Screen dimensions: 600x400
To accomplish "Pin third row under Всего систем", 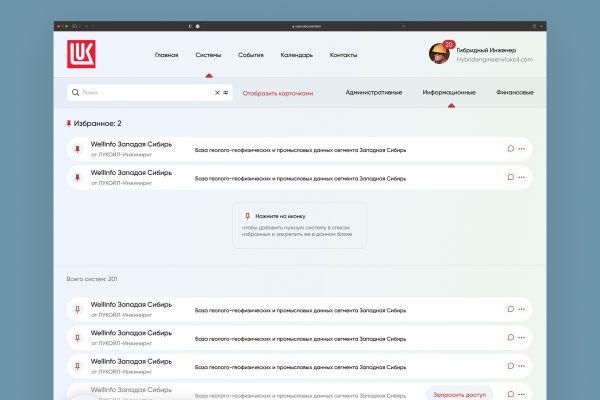I will tap(78, 366).
